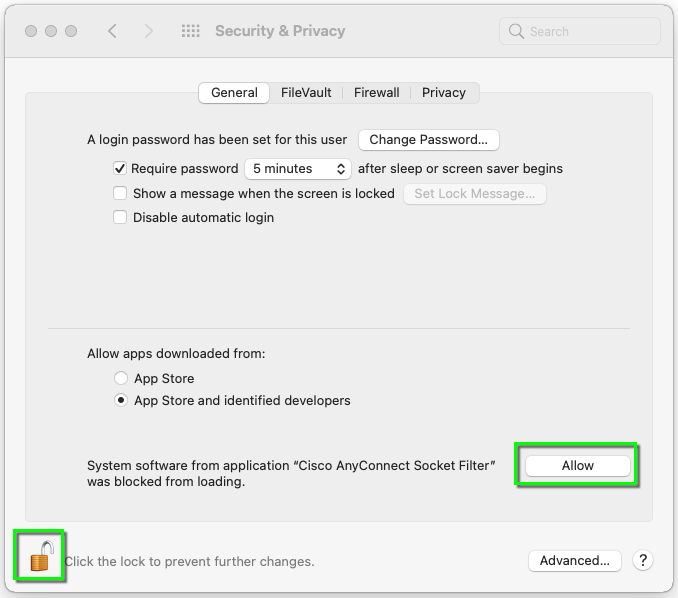Select the App Store radio option

coord(121,379)
